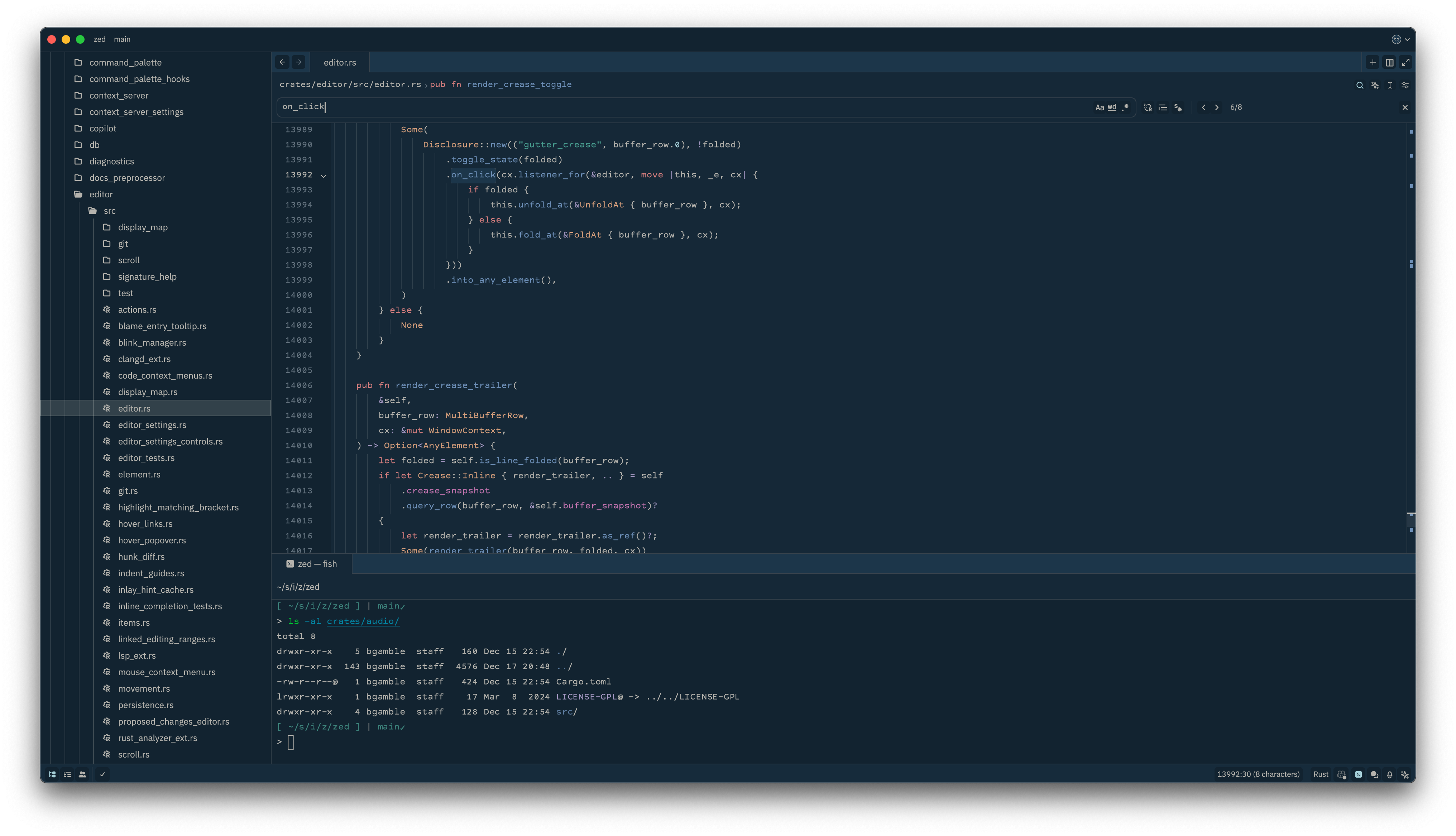Click the selections I-beam toolbar icon
The image size is (1456, 836).
coord(1390,85)
